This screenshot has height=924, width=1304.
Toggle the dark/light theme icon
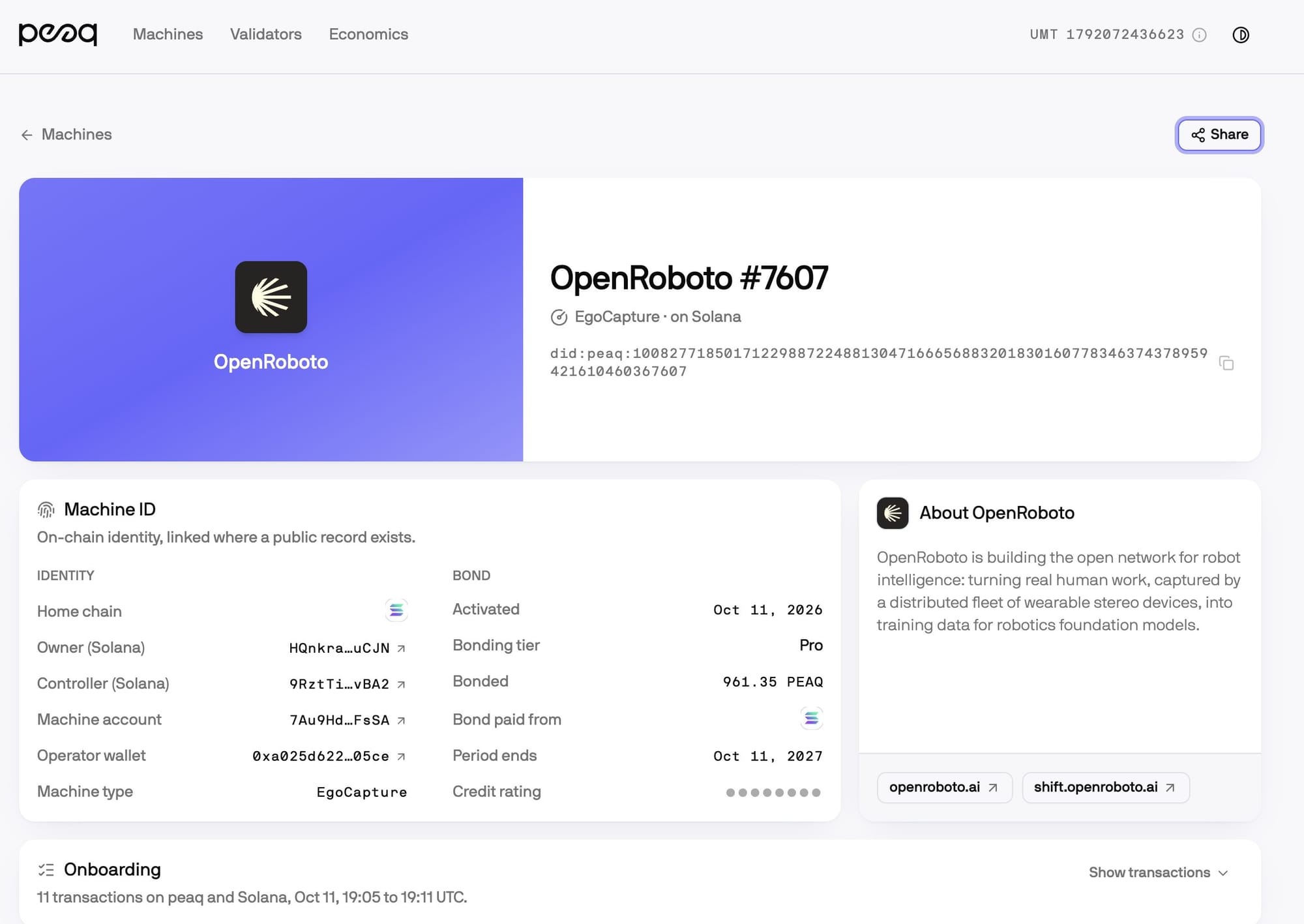(x=1241, y=35)
